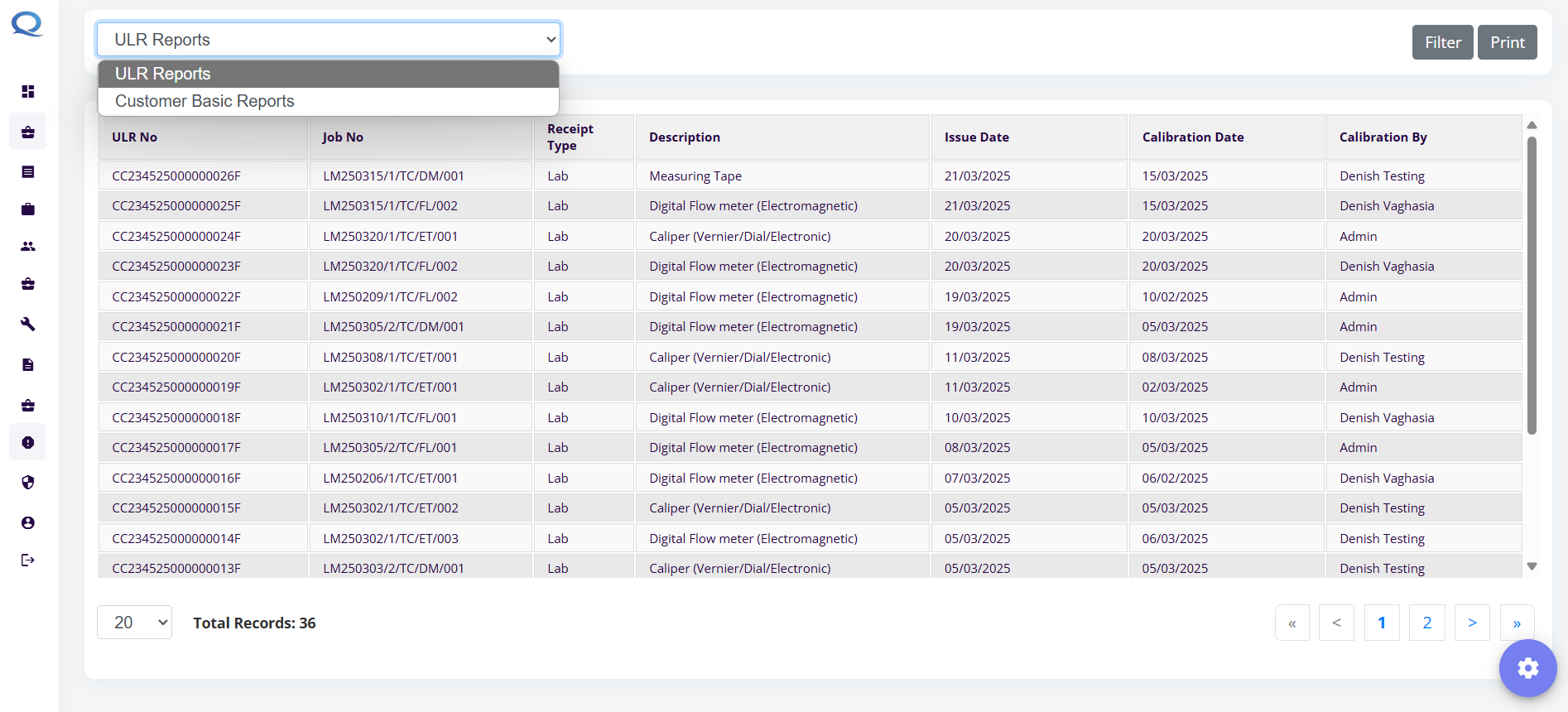Image resolution: width=1568 pixels, height=712 pixels.
Task: Go to page 2 of results
Action: (x=1426, y=623)
